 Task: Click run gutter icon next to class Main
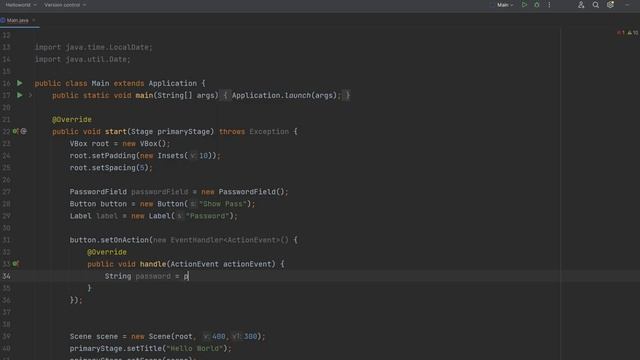[20, 83]
